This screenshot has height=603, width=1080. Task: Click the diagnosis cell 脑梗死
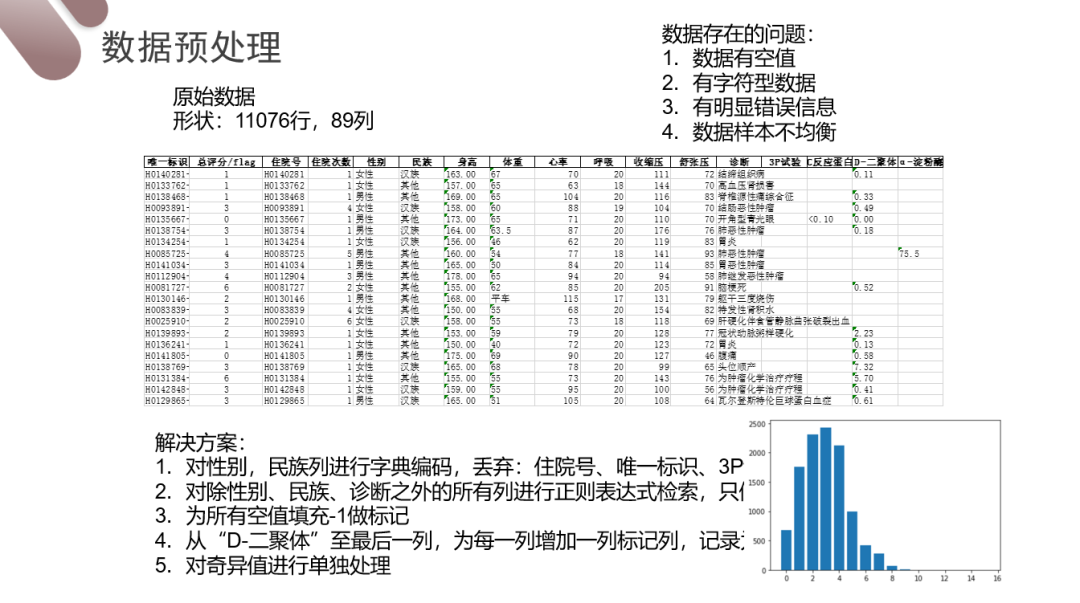pos(732,287)
